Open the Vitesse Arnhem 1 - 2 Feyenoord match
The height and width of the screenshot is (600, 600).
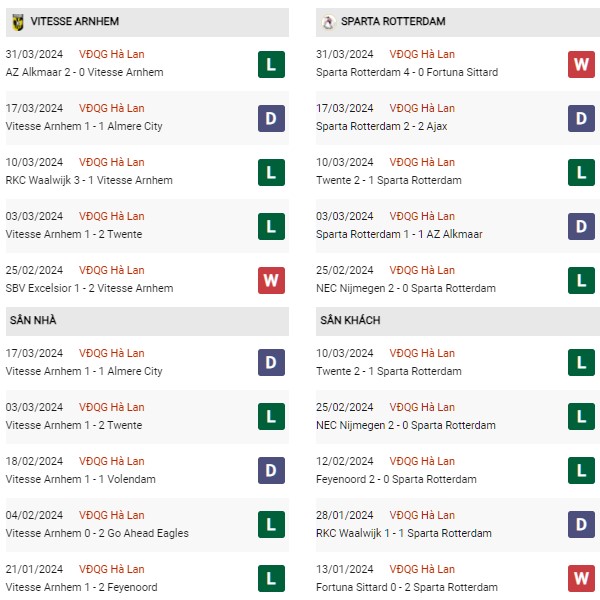tap(82, 587)
